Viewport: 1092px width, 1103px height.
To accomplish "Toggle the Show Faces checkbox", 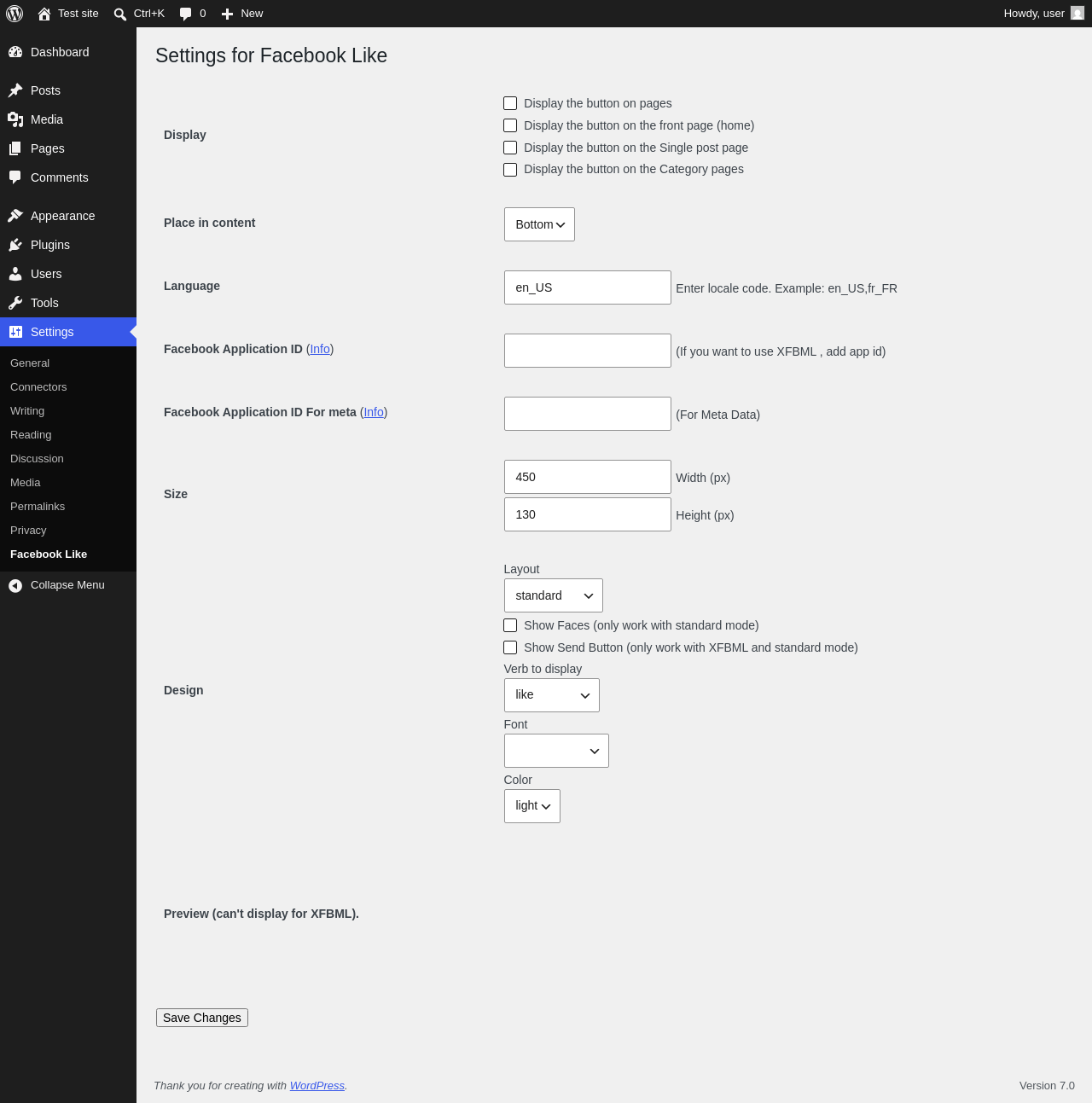I will pyautogui.click(x=510, y=625).
